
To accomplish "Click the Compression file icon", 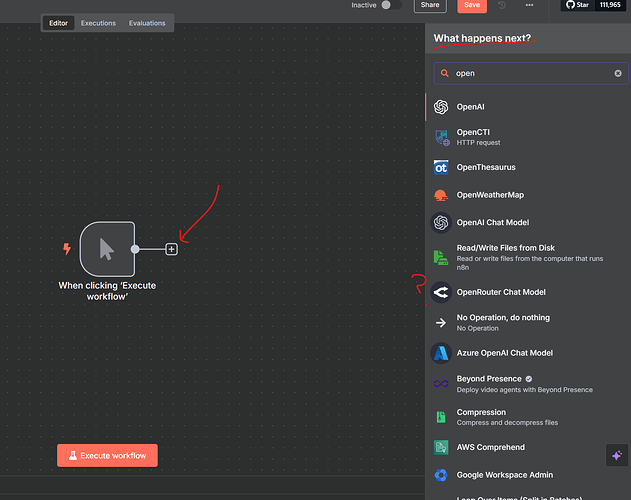I will coord(441,417).
